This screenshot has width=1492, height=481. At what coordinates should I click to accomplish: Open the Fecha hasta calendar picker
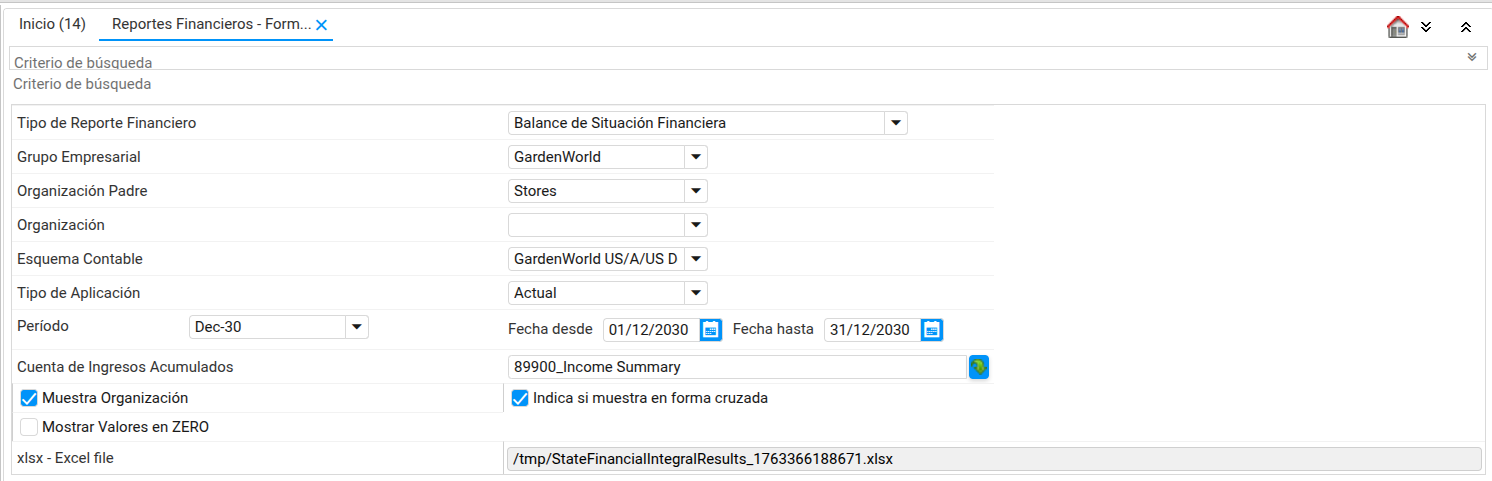click(932, 329)
